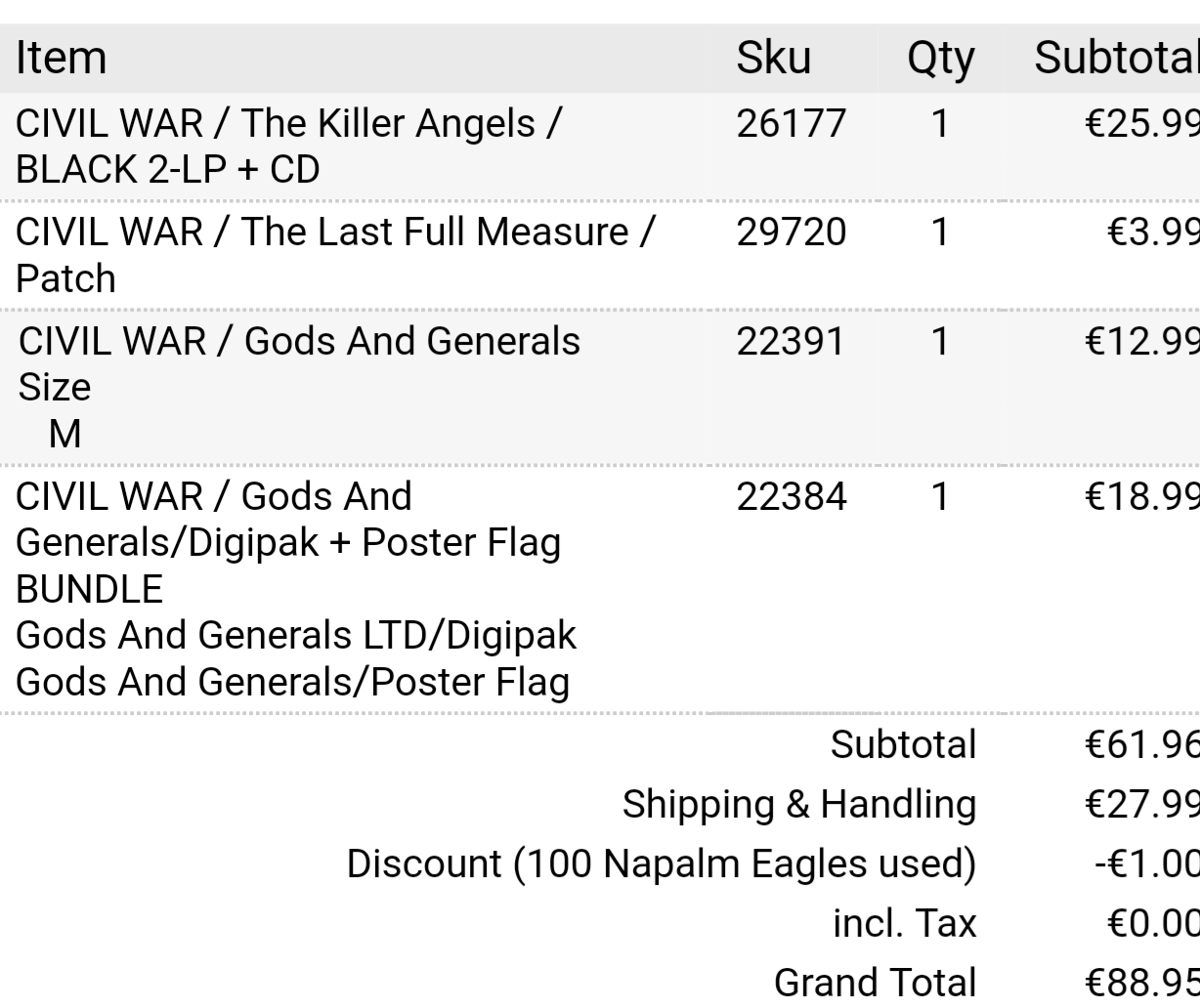Click the Discount (100 Napalm Eagles used) label
This screenshot has width=1200, height=1008.
pyautogui.click(x=661, y=864)
